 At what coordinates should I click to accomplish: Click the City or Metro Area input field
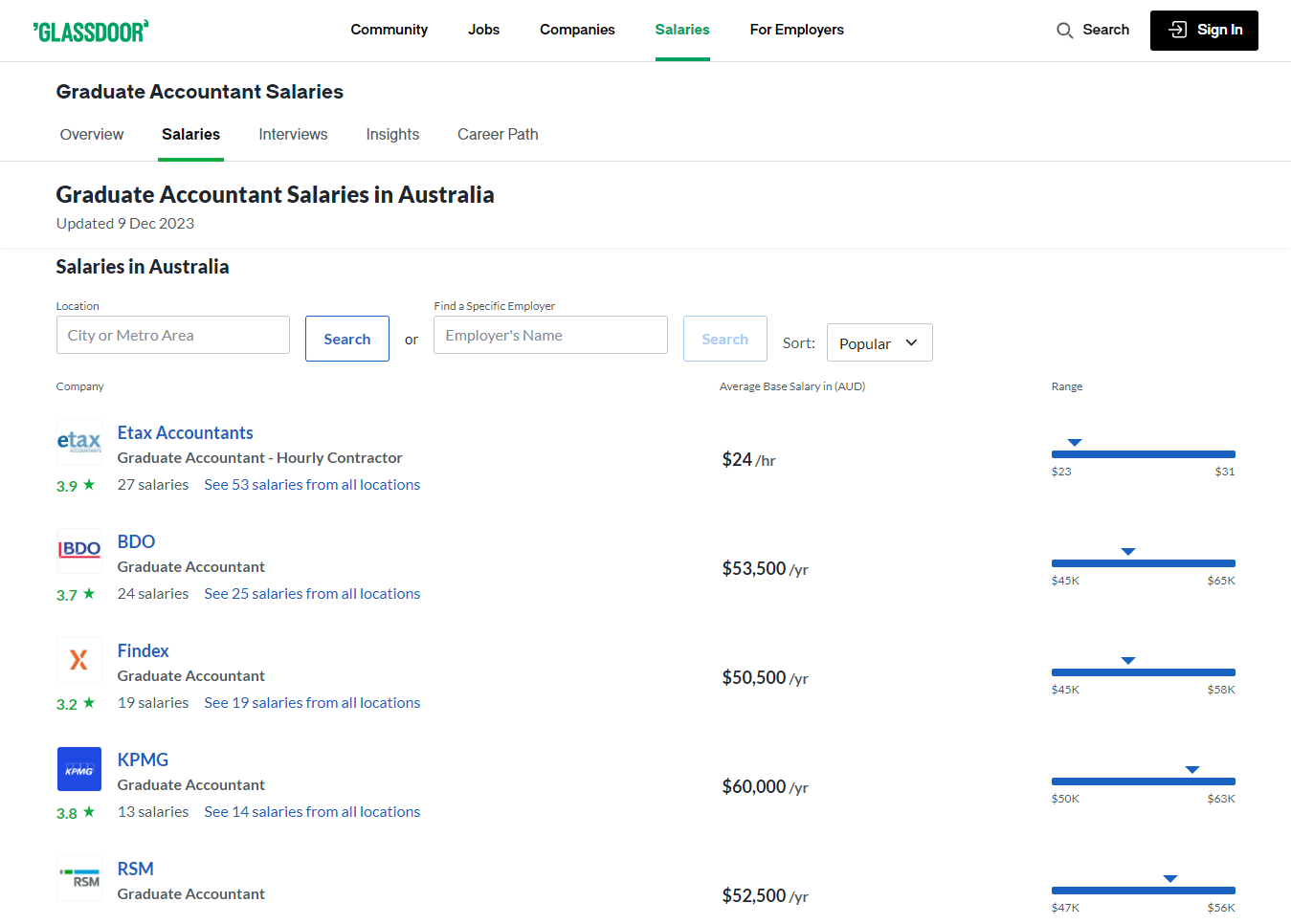pos(172,335)
